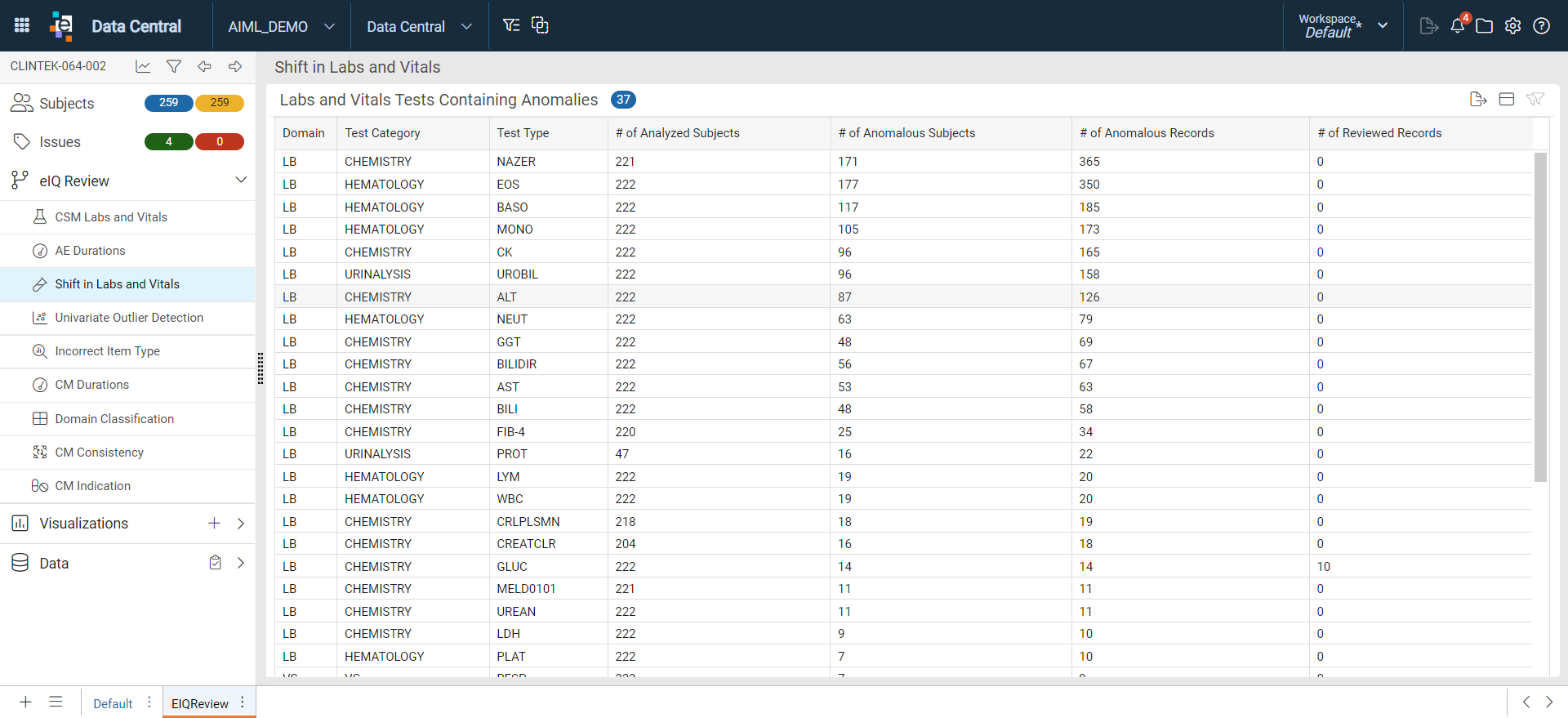Open the settings gear icon
The width and height of the screenshot is (1568, 718).
coord(1512,25)
